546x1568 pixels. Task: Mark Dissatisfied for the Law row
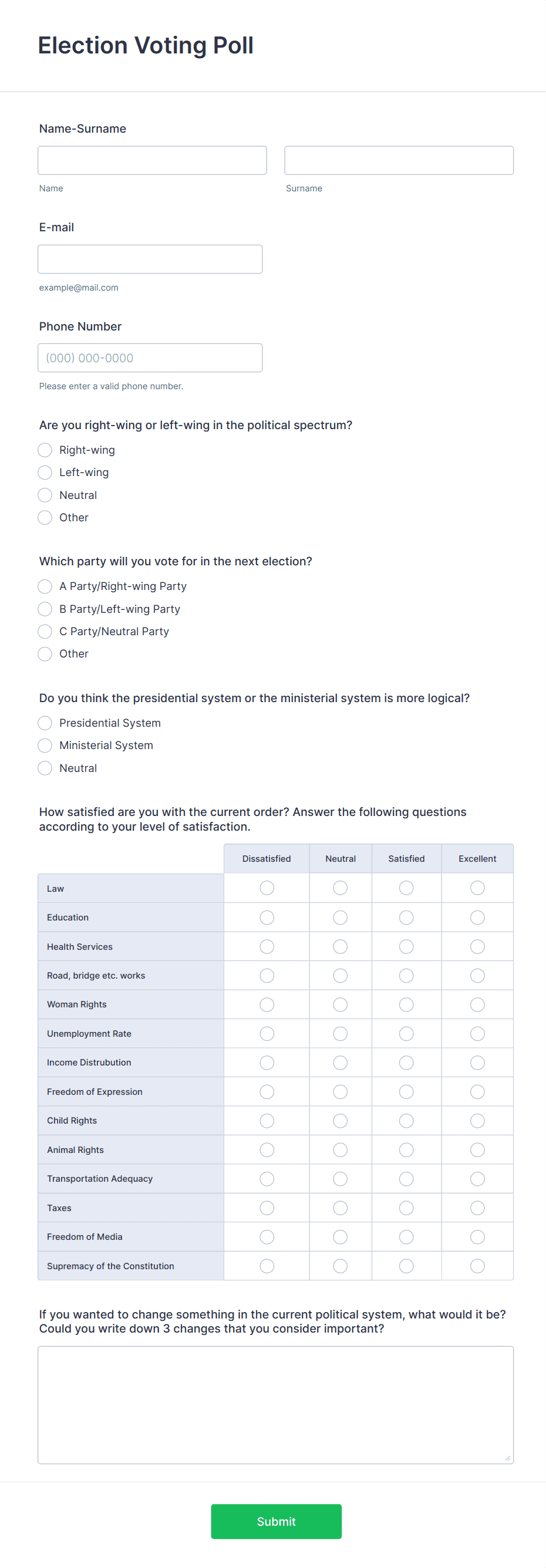[x=267, y=888]
